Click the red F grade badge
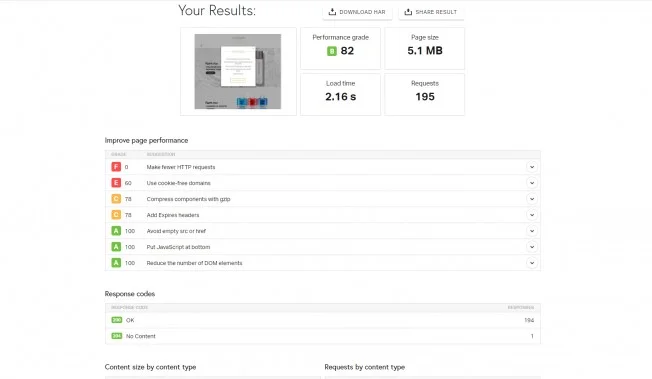The height and width of the screenshot is (379, 652). 116,167
